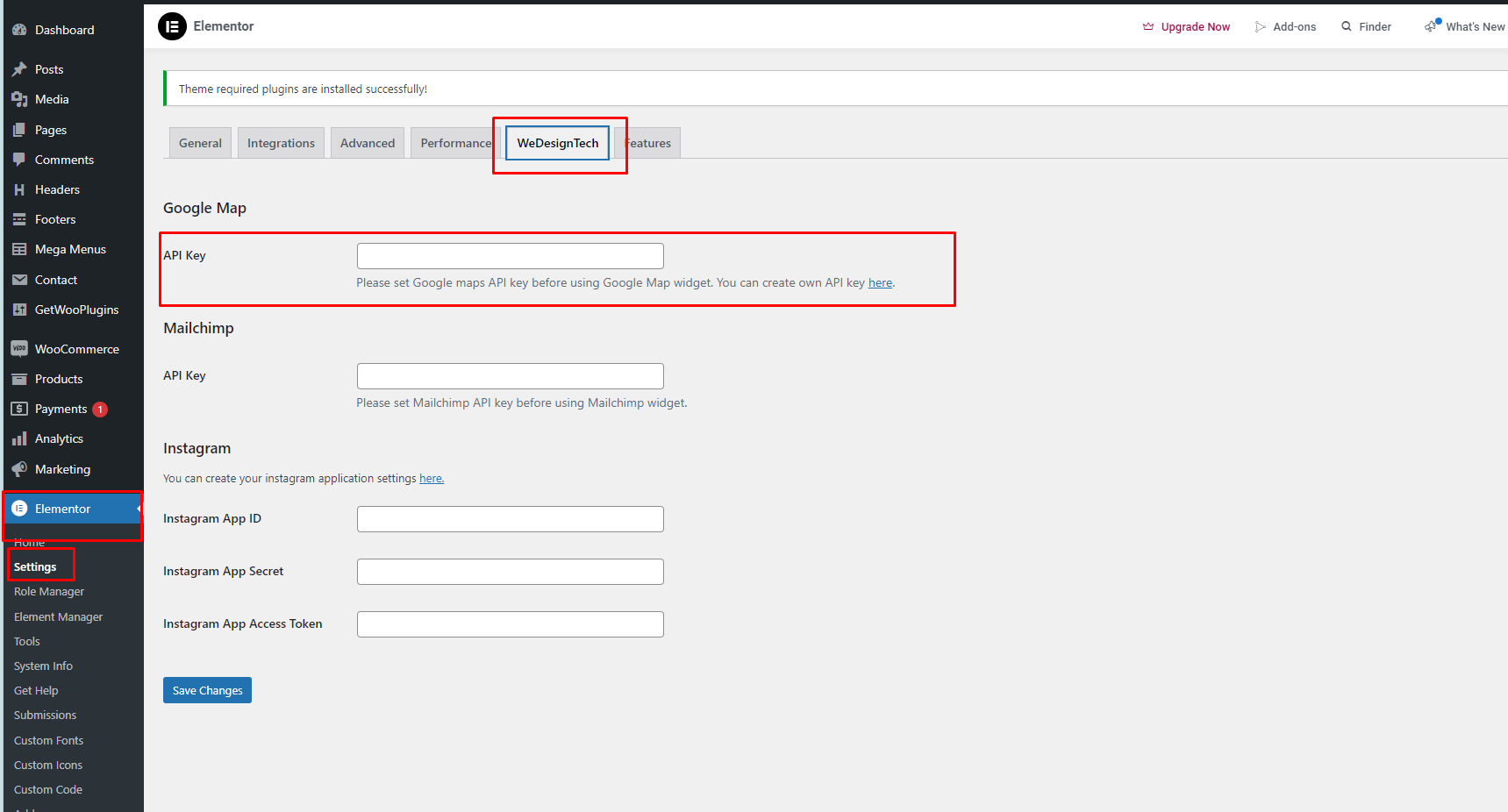The width and height of the screenshot is (1508, 812).
Task: Open Element Manager submenu item
Action: click(58, 616)
